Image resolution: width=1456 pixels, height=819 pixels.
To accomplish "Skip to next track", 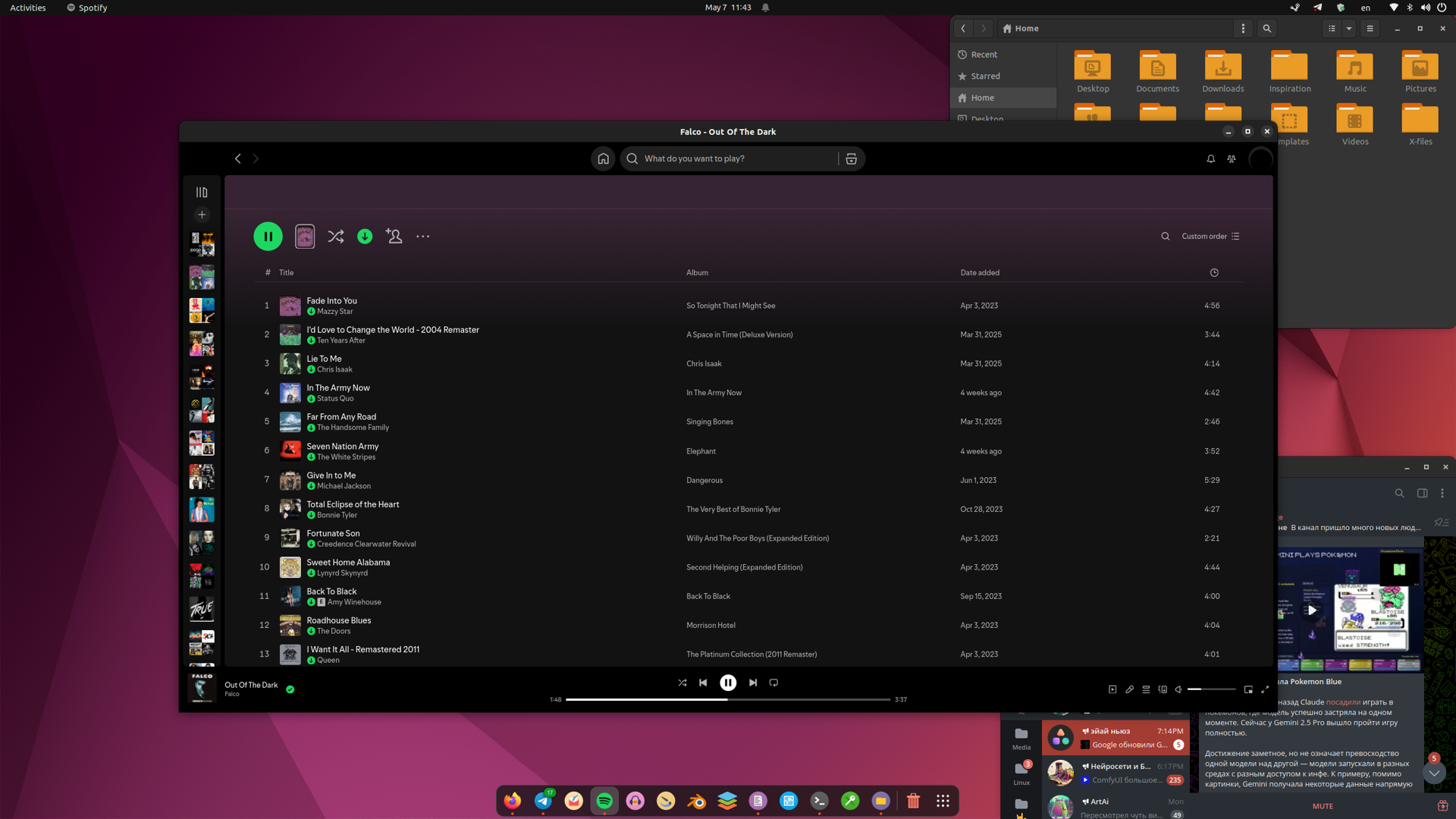I will click(753, 682).
